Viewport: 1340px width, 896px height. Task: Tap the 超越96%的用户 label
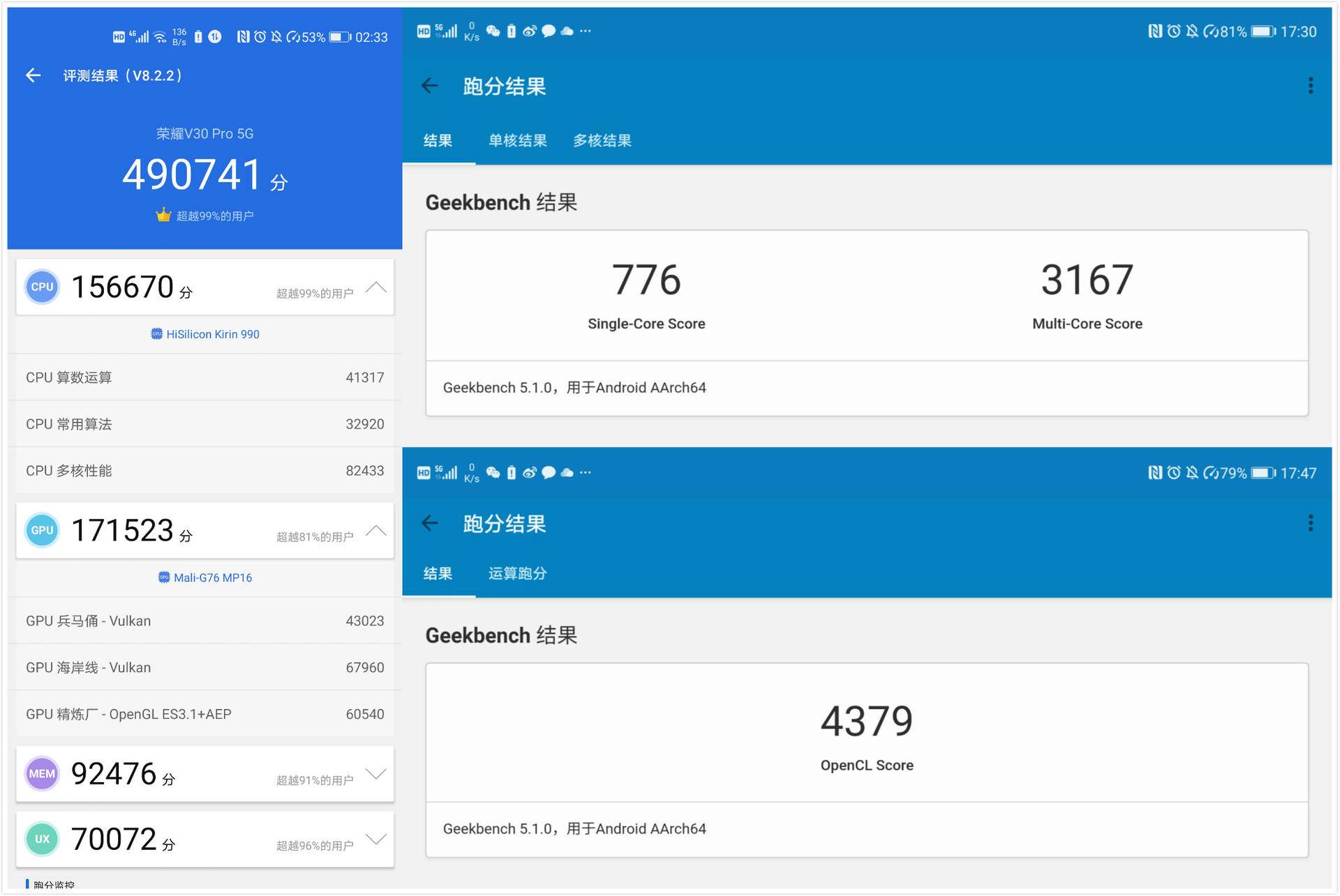point(315,846)
